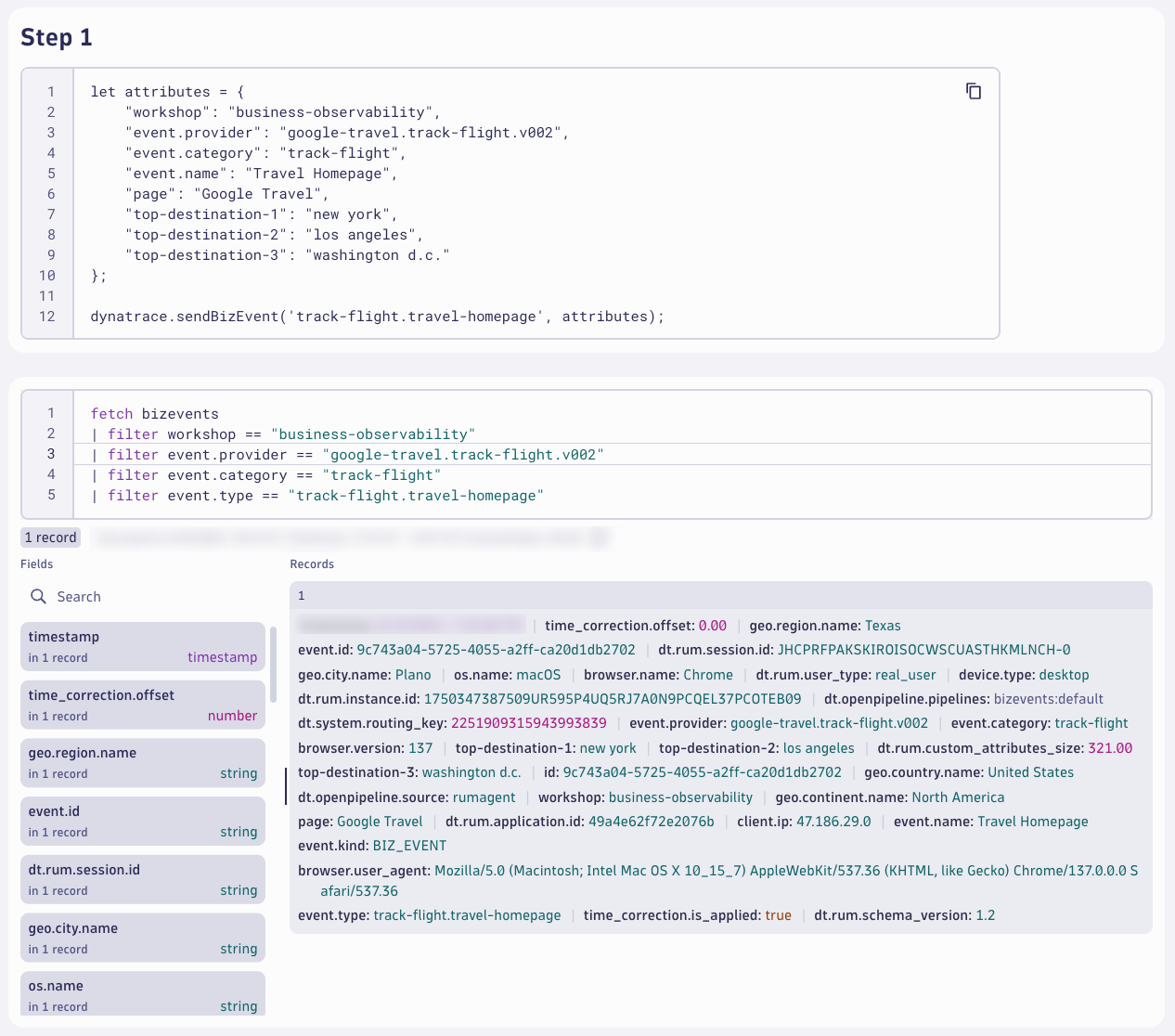
Task: Focus the Fields Search input
Action: 143,596
